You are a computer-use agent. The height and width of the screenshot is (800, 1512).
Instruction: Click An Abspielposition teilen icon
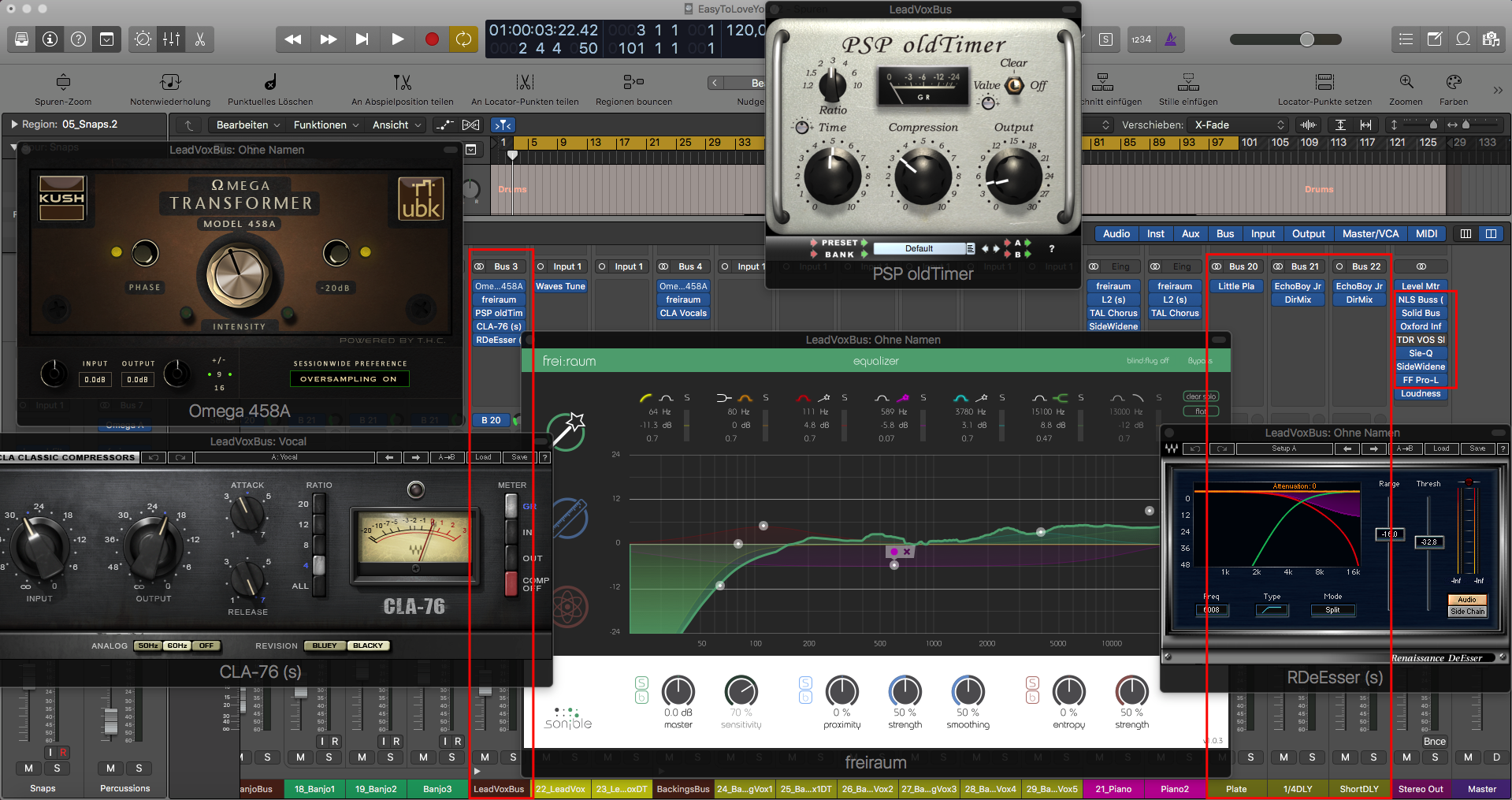[403, 82]
